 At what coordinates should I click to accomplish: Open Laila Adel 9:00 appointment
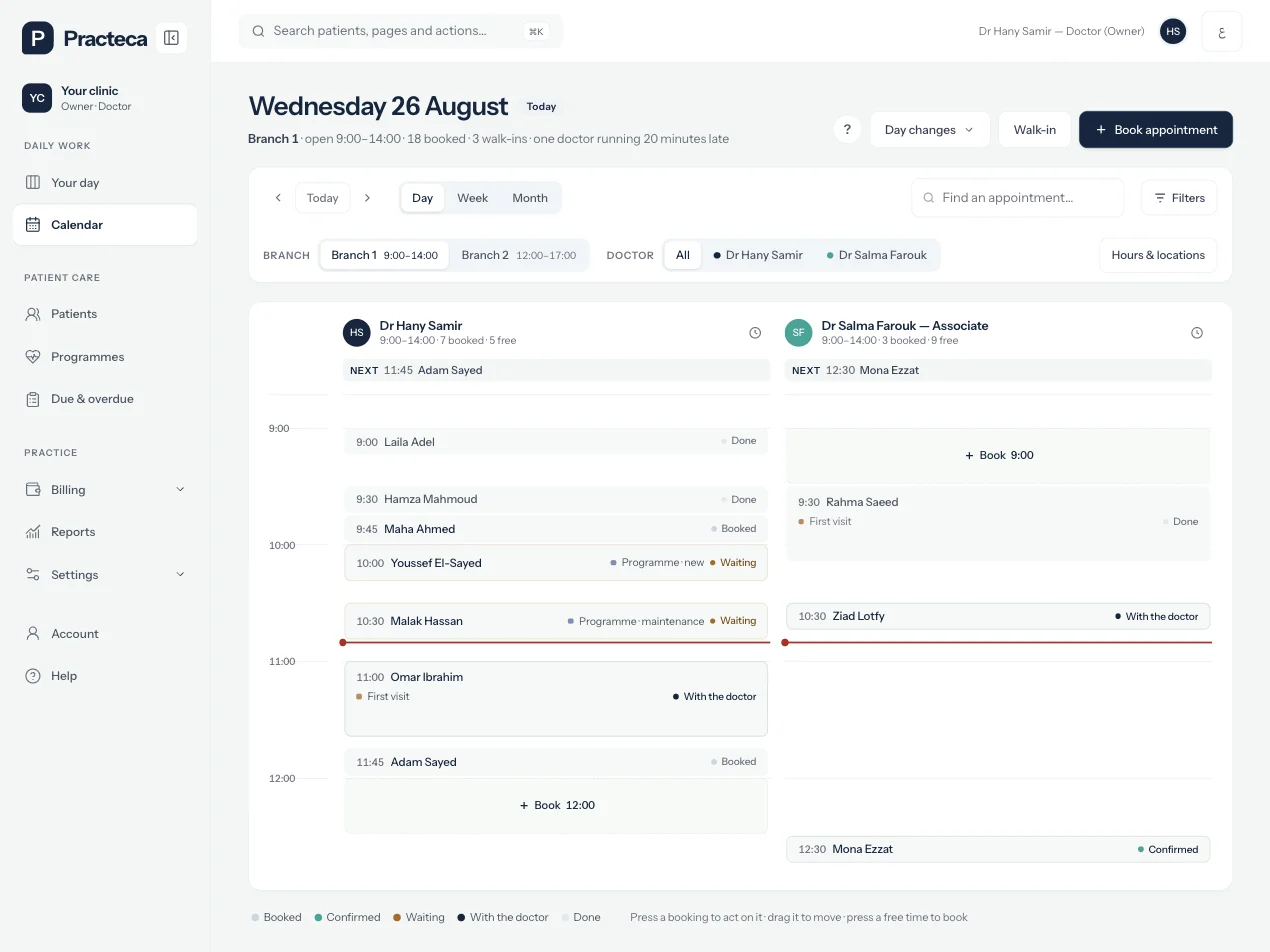556,442
